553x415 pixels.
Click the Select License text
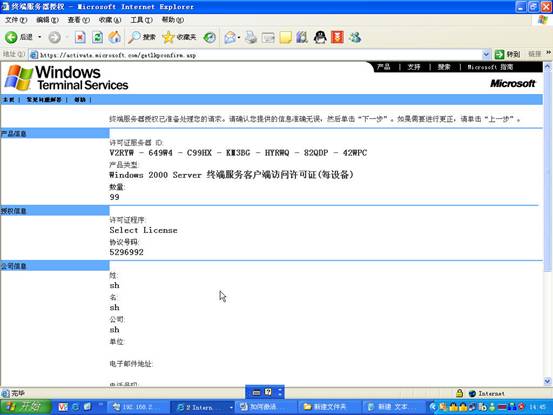click(x=143, y=230)
